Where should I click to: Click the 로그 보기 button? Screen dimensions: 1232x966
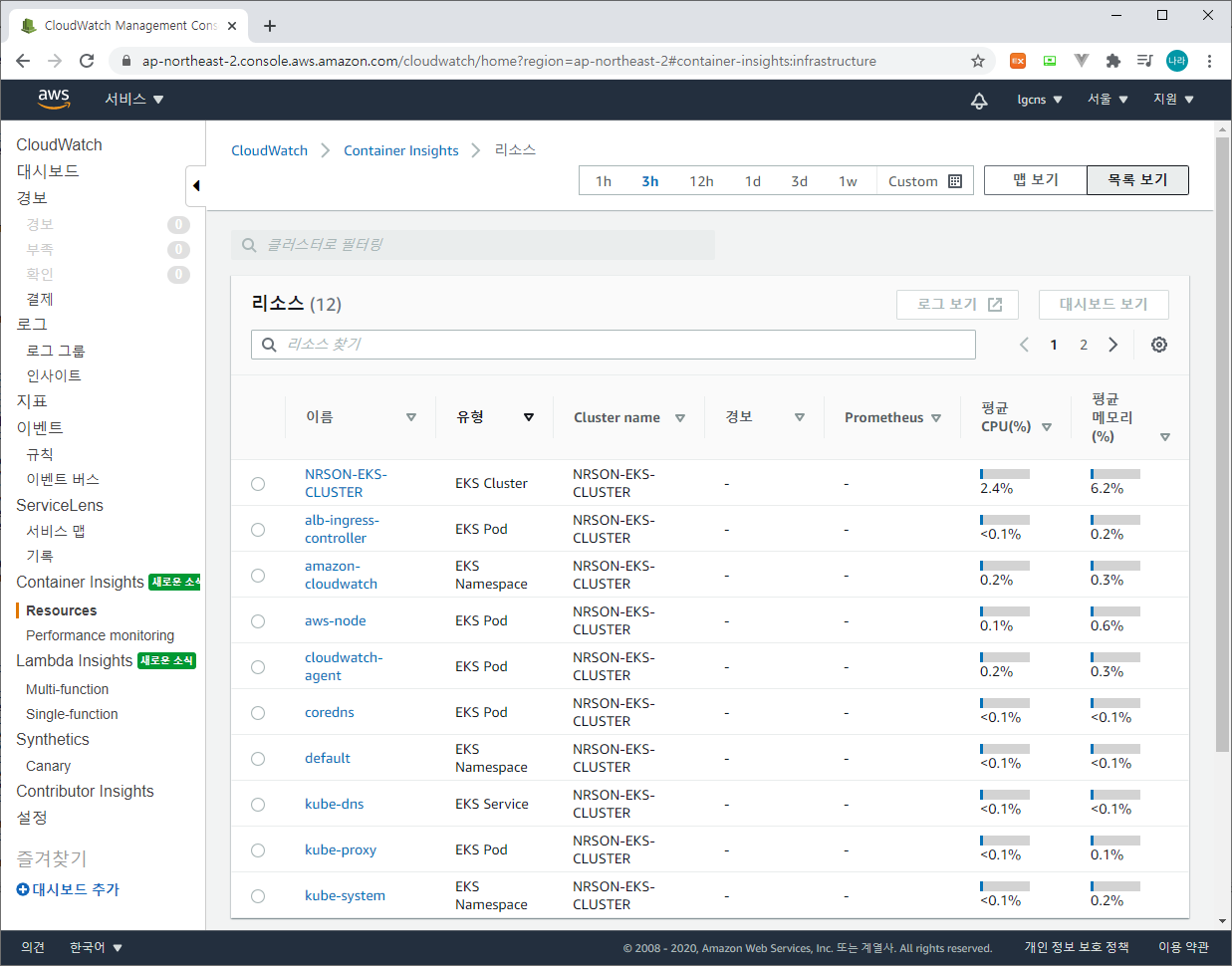click(x=957, y=305)
